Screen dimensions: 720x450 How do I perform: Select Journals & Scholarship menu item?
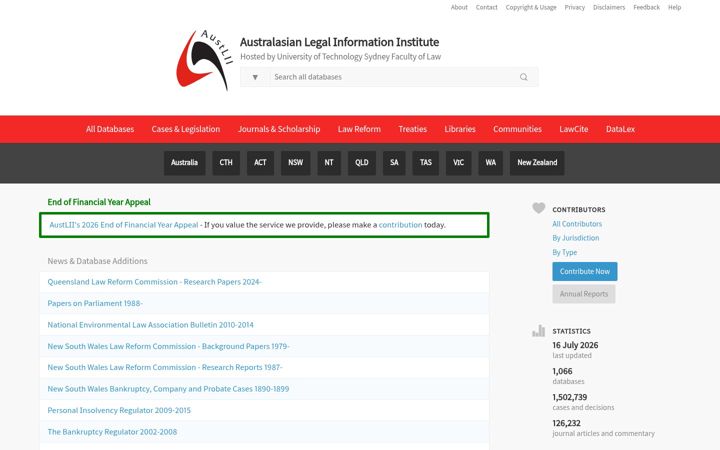click(279, 129)
